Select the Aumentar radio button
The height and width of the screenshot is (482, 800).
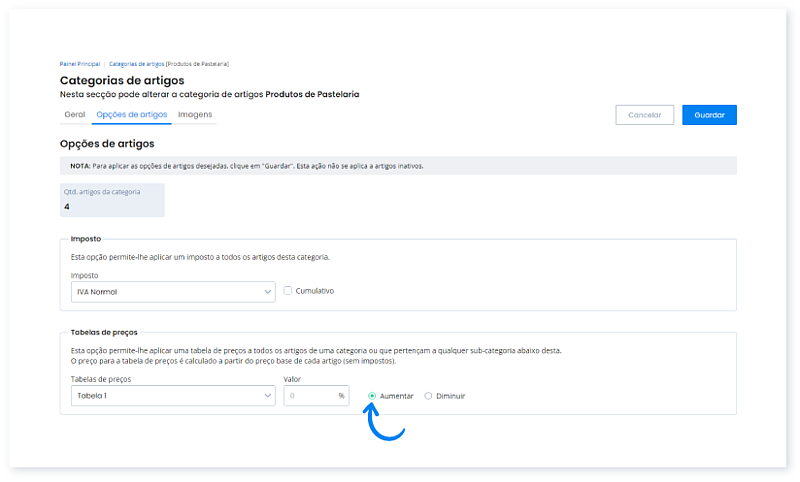pyautogui.click(x=372, y=396)
